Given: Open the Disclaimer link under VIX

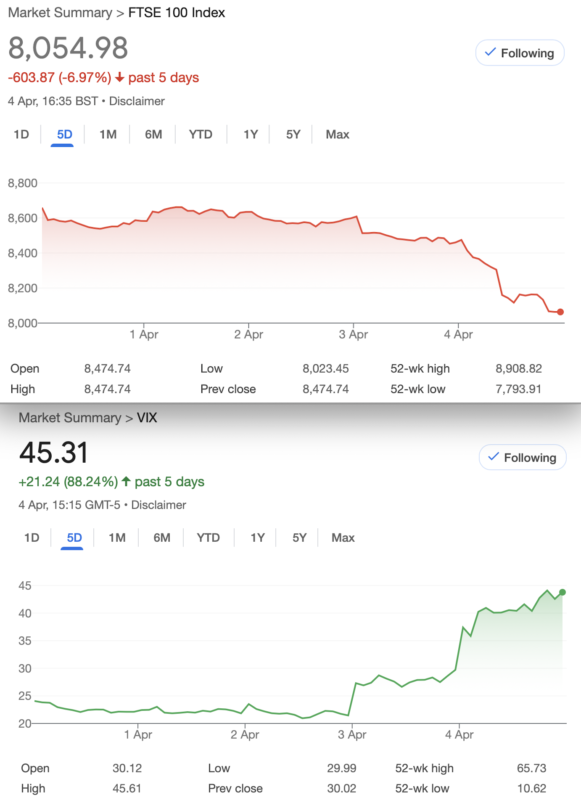Looking at the screenshot, I should click(159, 505).
